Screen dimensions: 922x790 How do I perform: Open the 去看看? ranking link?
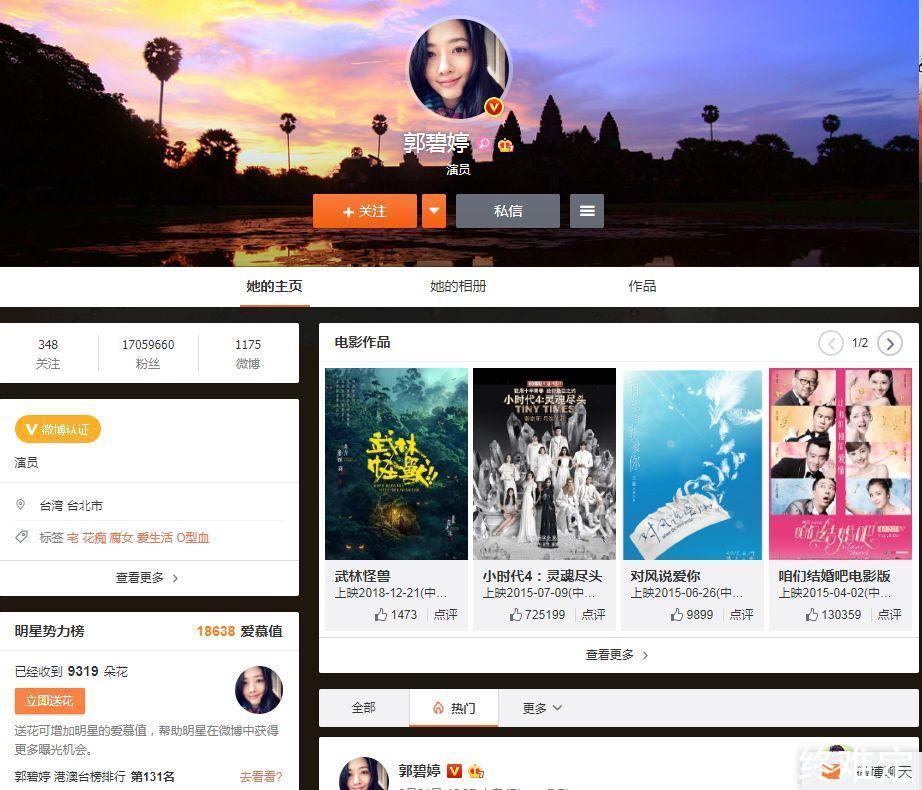pos(261,777)
